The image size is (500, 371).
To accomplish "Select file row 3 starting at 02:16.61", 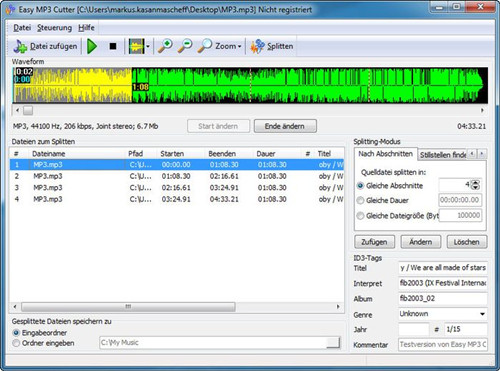I will click(x=177, y=188).
